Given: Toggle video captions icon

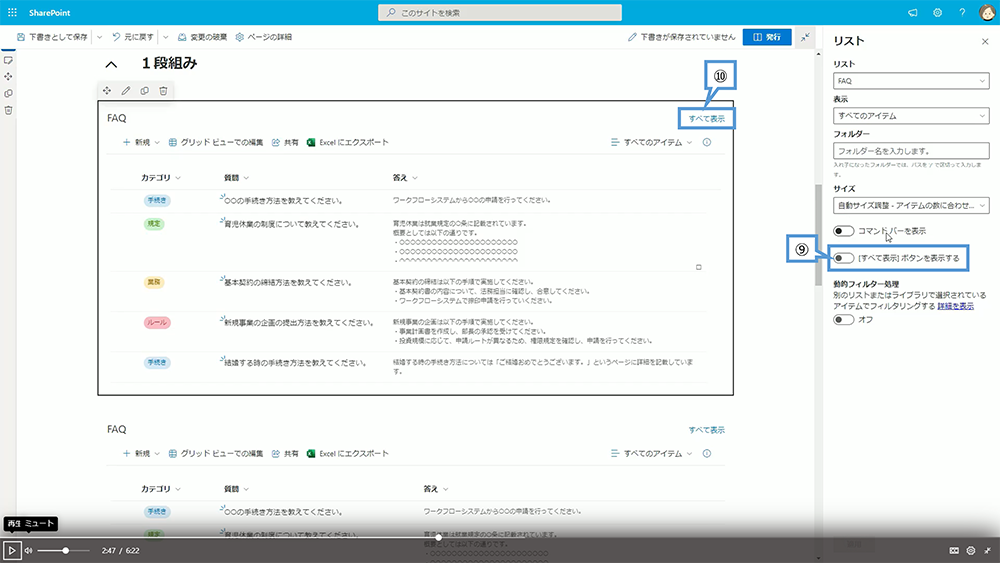Looking at the screenshot, I should tap(954, 550).
